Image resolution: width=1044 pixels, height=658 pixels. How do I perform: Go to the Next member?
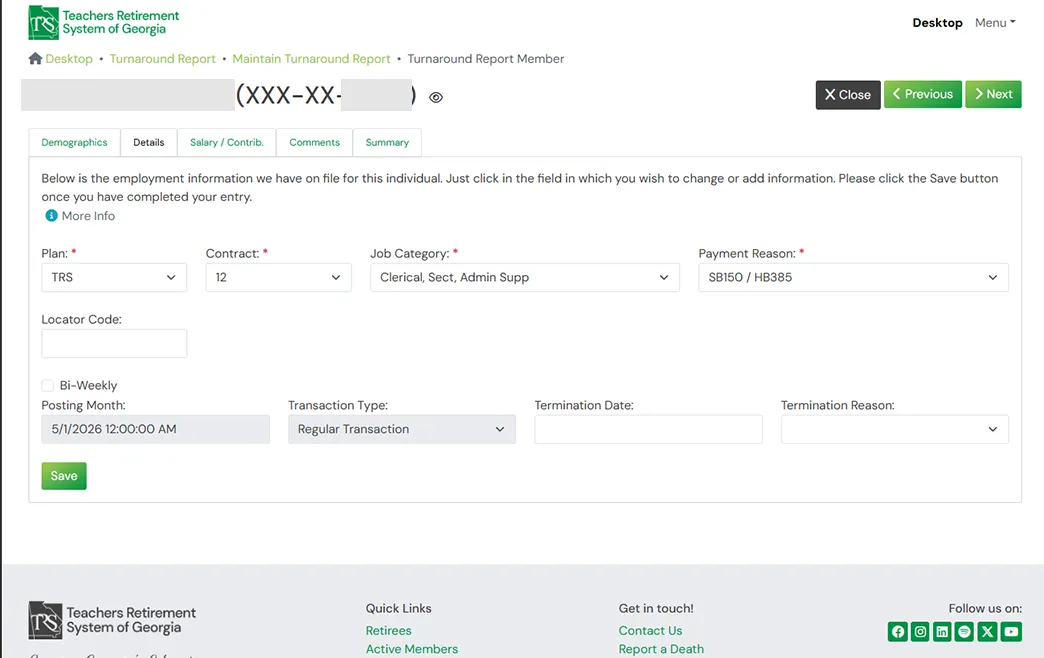pos(993,94)
